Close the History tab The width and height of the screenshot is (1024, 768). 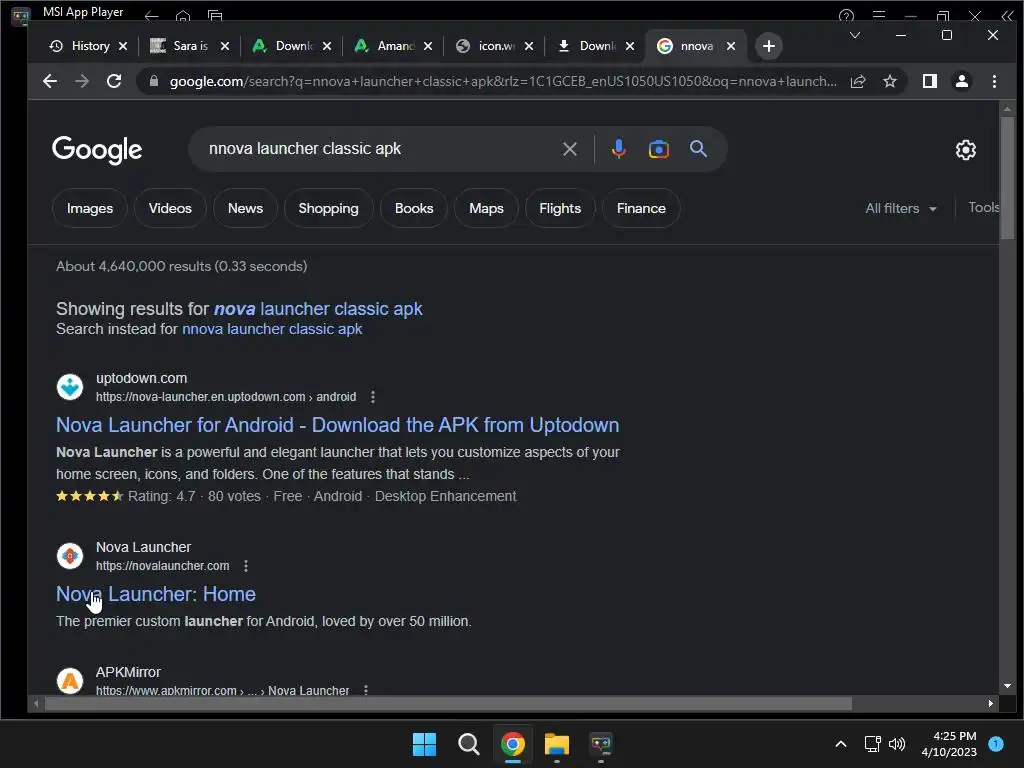pyautogui.click(x=123, y=46)
